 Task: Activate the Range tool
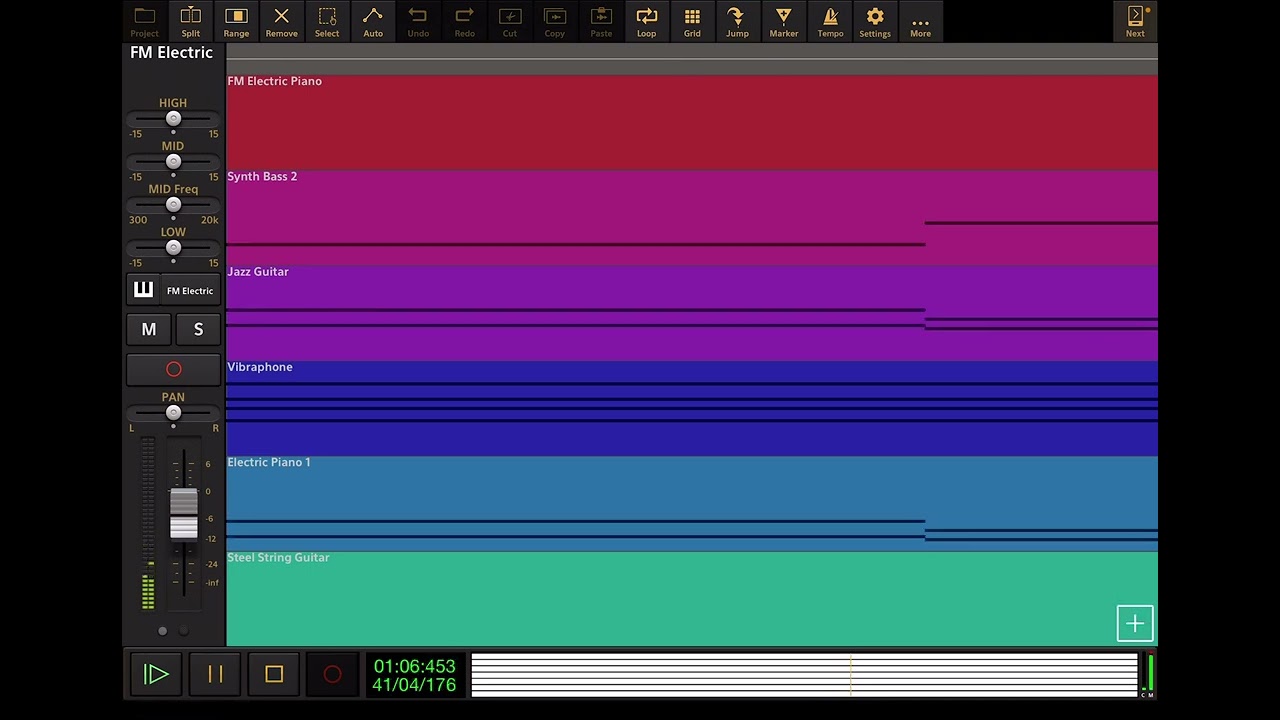click(x=236, y=21)
